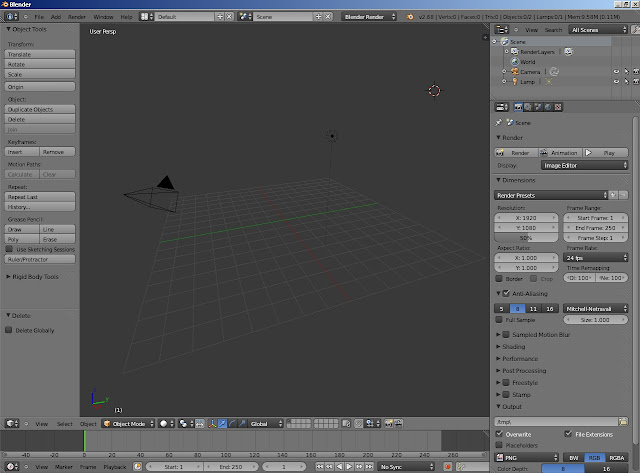Click the Lamp object icon in outliner
The width and height of the screenshot is (640, 473).
pos(514,82)
